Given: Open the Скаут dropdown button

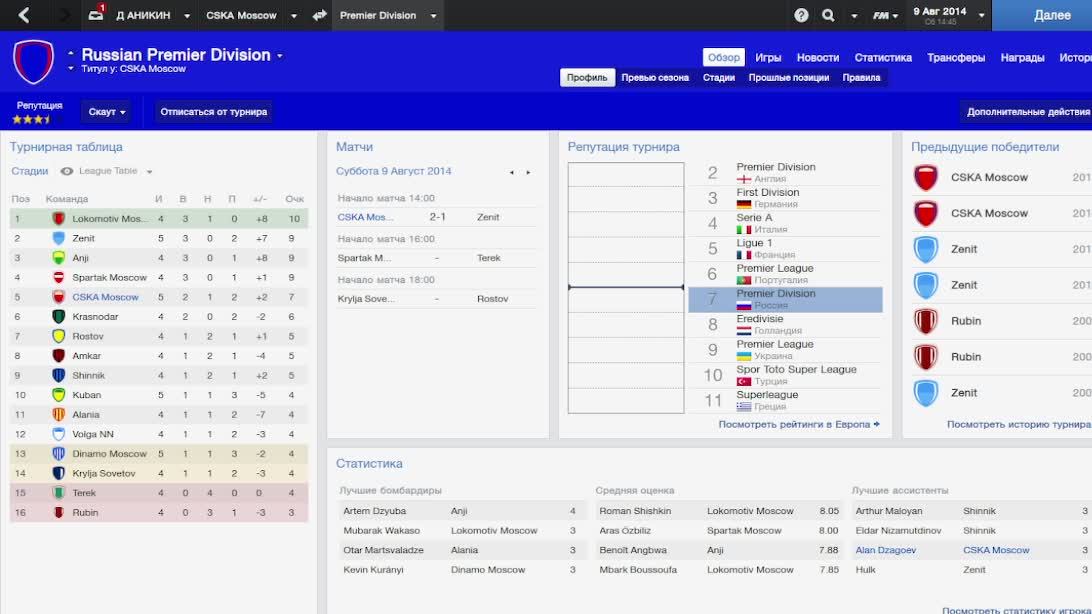Looking at the screenshot, I should 107,111.
